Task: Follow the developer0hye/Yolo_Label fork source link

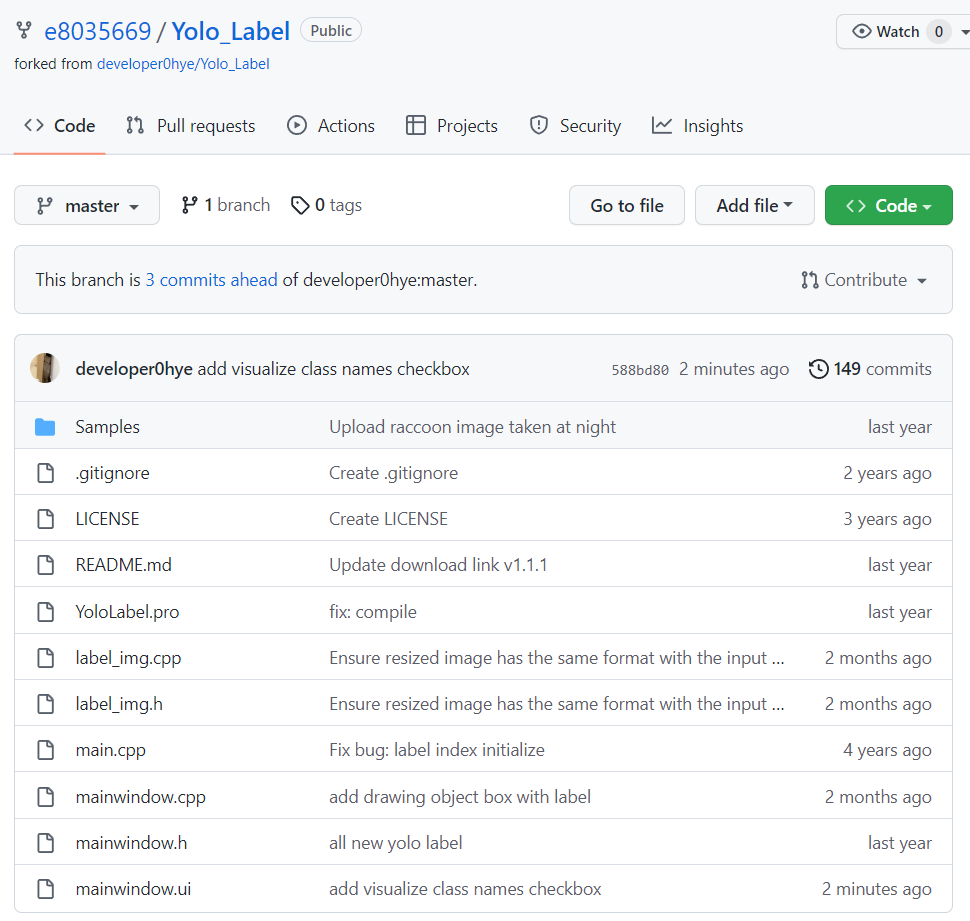Action: pyautogui.click(x=183, y=64)
